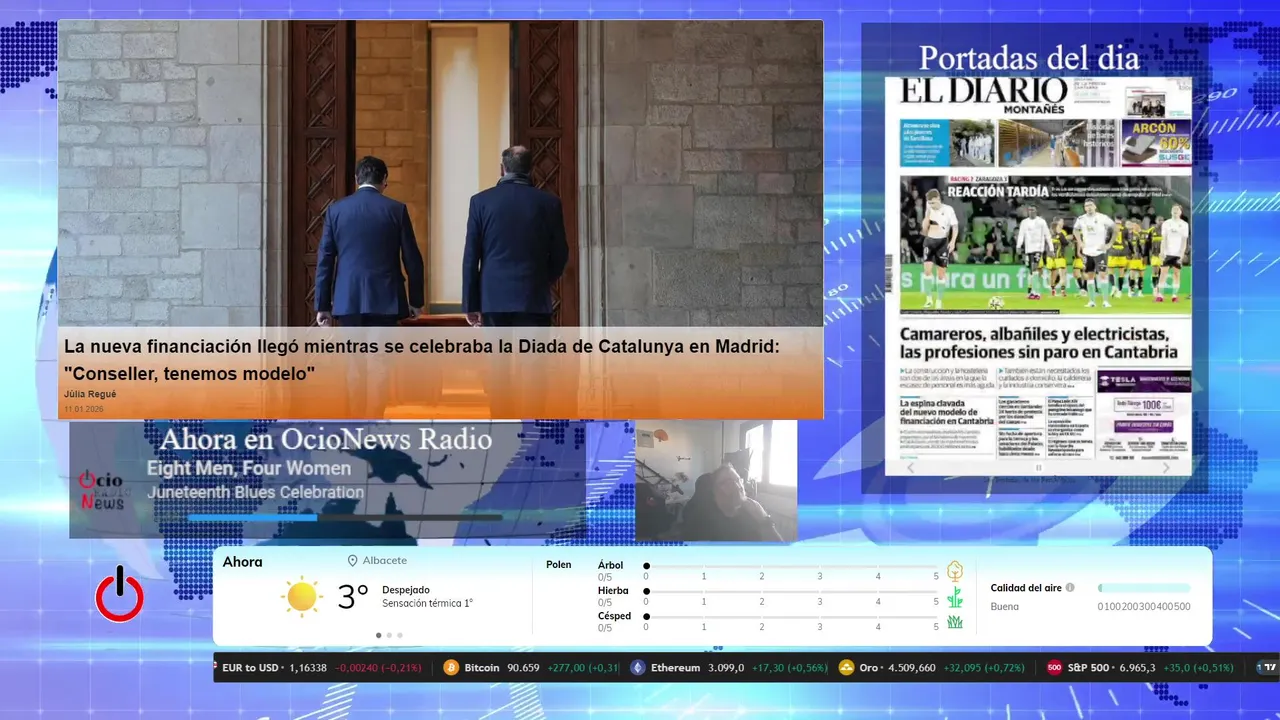The image size is (1280, 720).
Task: Click the OcioNews Radio logo
Action: click(x=102, y=490)
